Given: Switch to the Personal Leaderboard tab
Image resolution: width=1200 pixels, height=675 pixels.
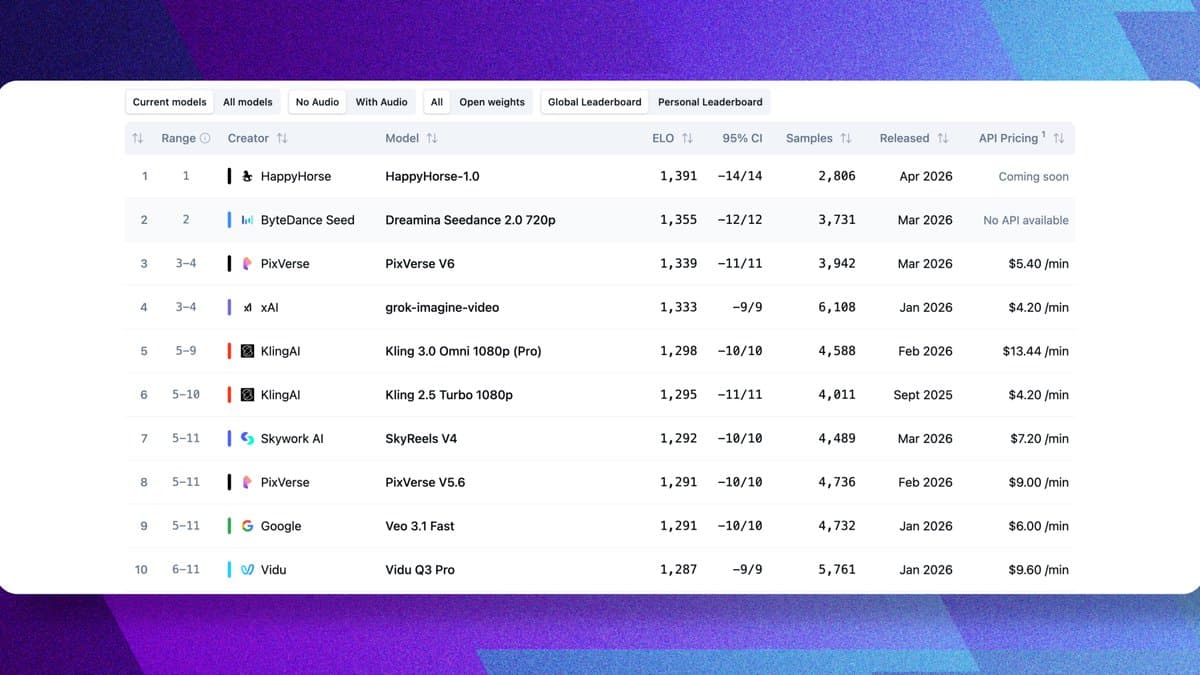Looking at the screenshot, I should pyautogui.click(x=710, y=101).
